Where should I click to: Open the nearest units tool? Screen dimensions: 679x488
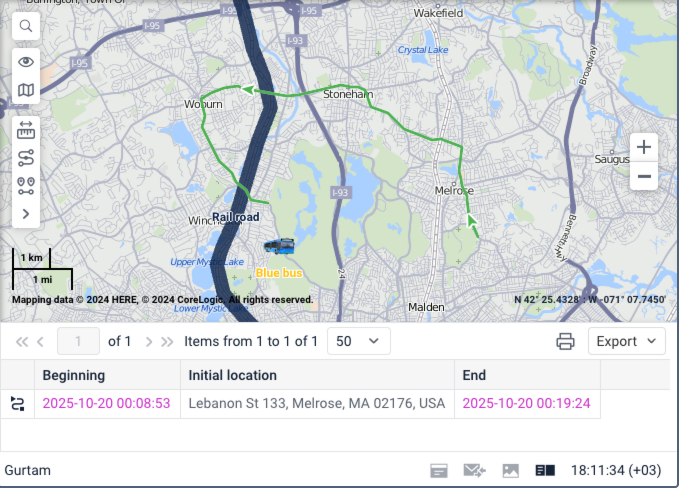(x=26, y=185)
